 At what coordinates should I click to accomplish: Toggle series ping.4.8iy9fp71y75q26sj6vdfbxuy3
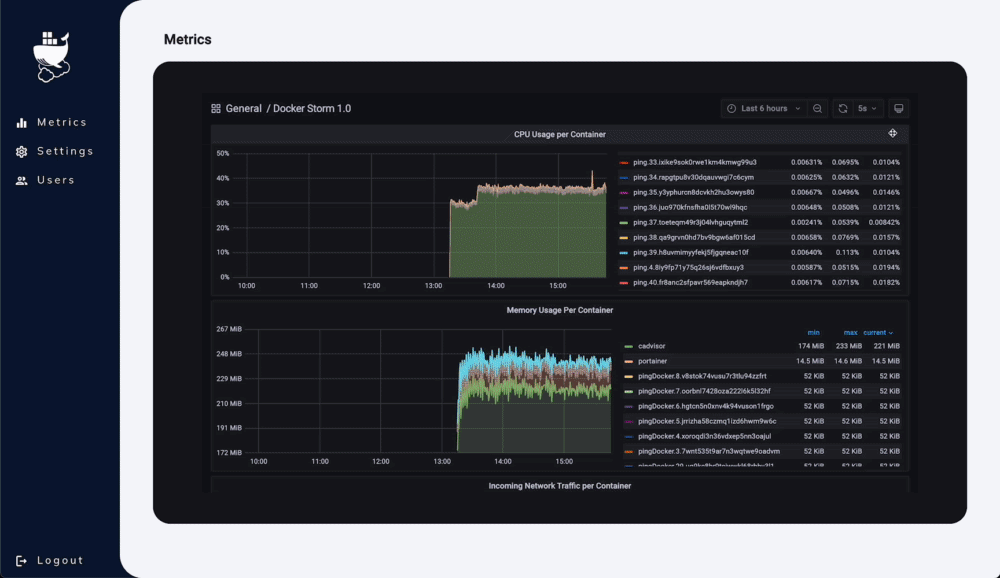coord(688,268)
